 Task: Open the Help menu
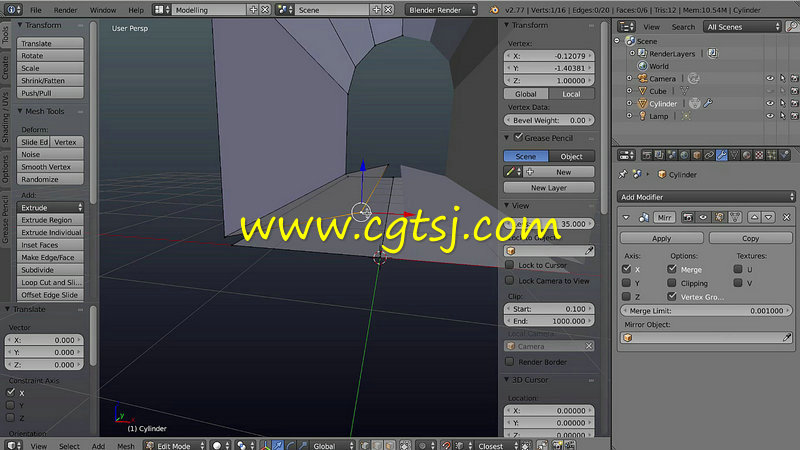(x=136, y=10)
